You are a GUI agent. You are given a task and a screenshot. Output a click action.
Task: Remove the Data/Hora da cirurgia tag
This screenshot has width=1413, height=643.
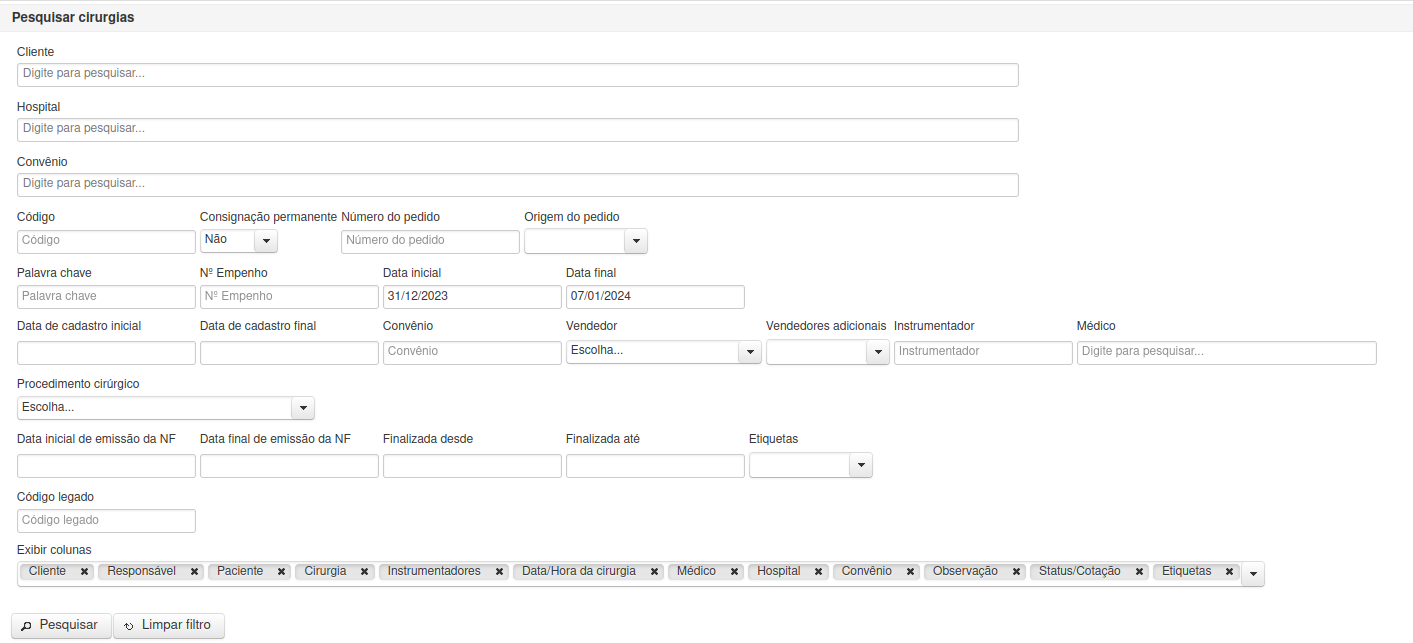[x=655, y=572]
